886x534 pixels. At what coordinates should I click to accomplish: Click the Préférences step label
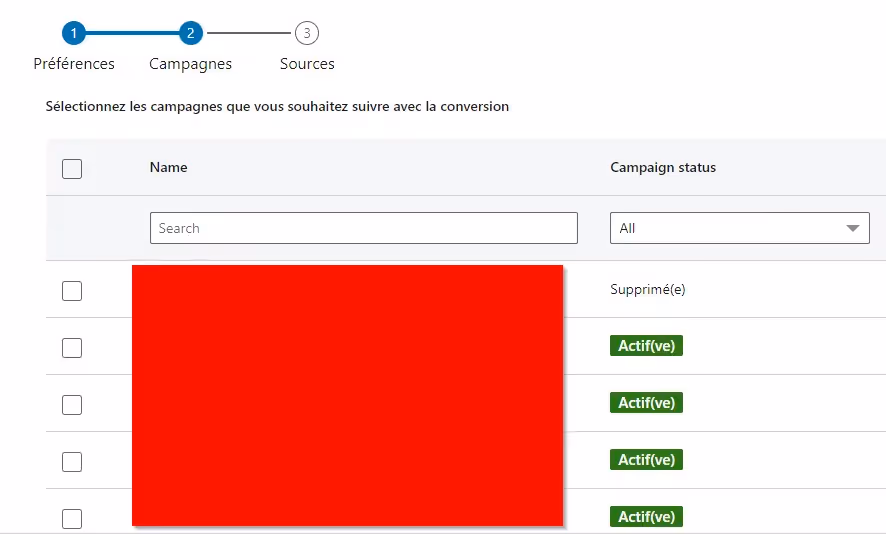pyautogui.click(x=74, y=64)
